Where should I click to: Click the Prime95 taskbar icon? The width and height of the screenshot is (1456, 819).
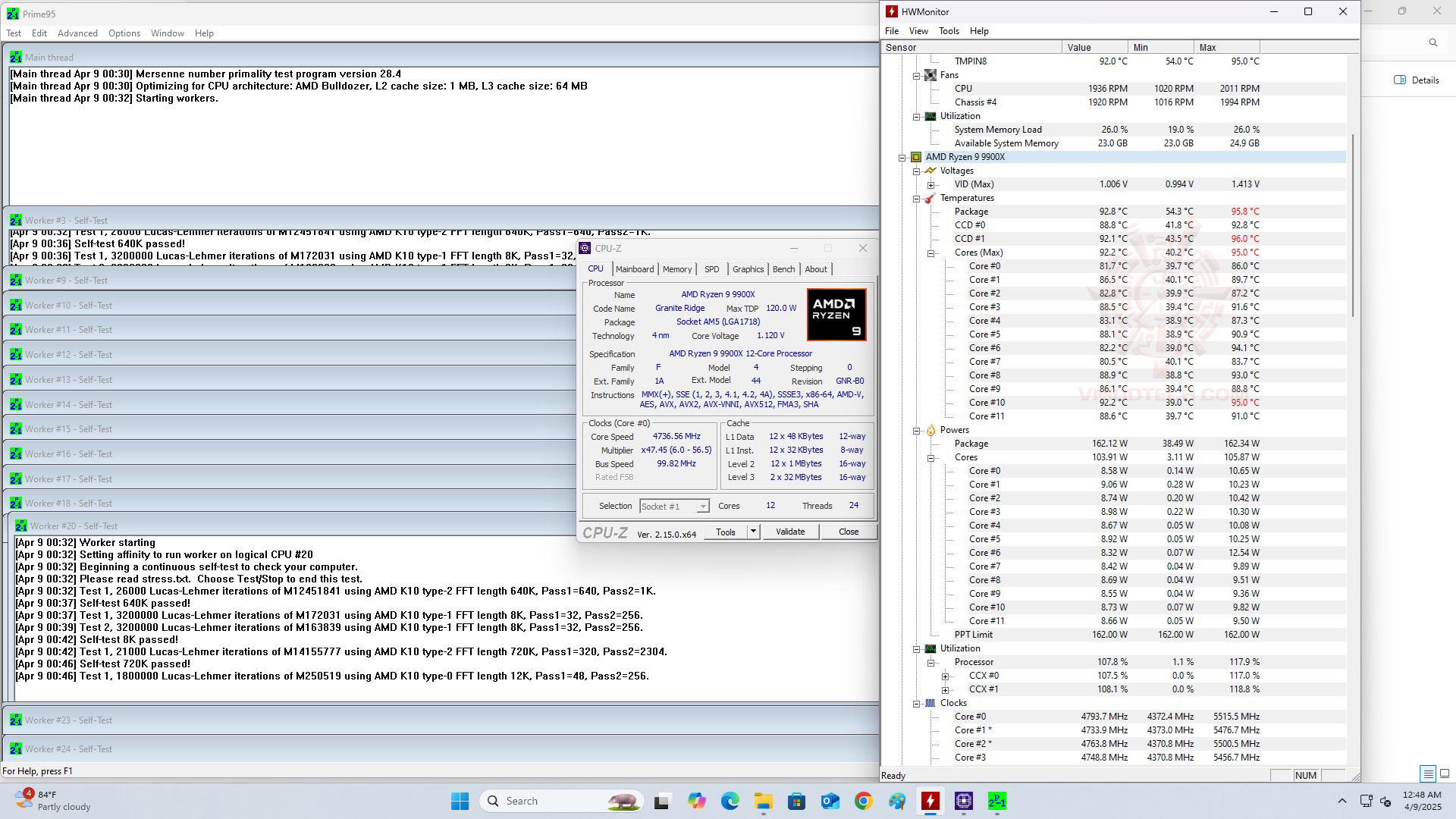coord(997,800)
